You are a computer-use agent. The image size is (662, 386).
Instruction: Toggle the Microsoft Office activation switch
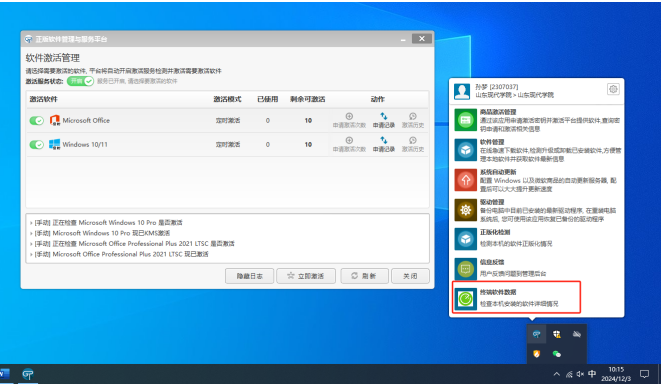[x=37, y=121]
